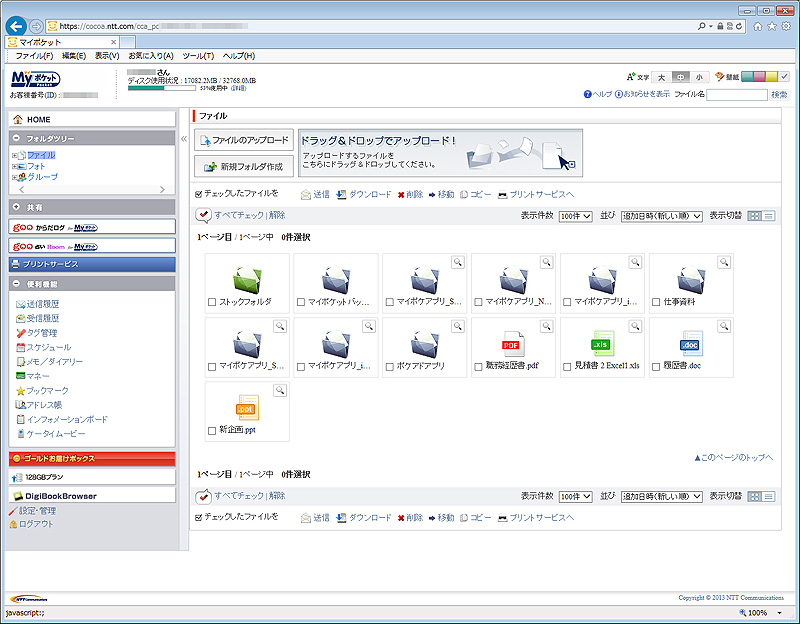Select the yellow wallpaper color swatch
Viewport: 800px width, 624px height.
coord(771,77)
